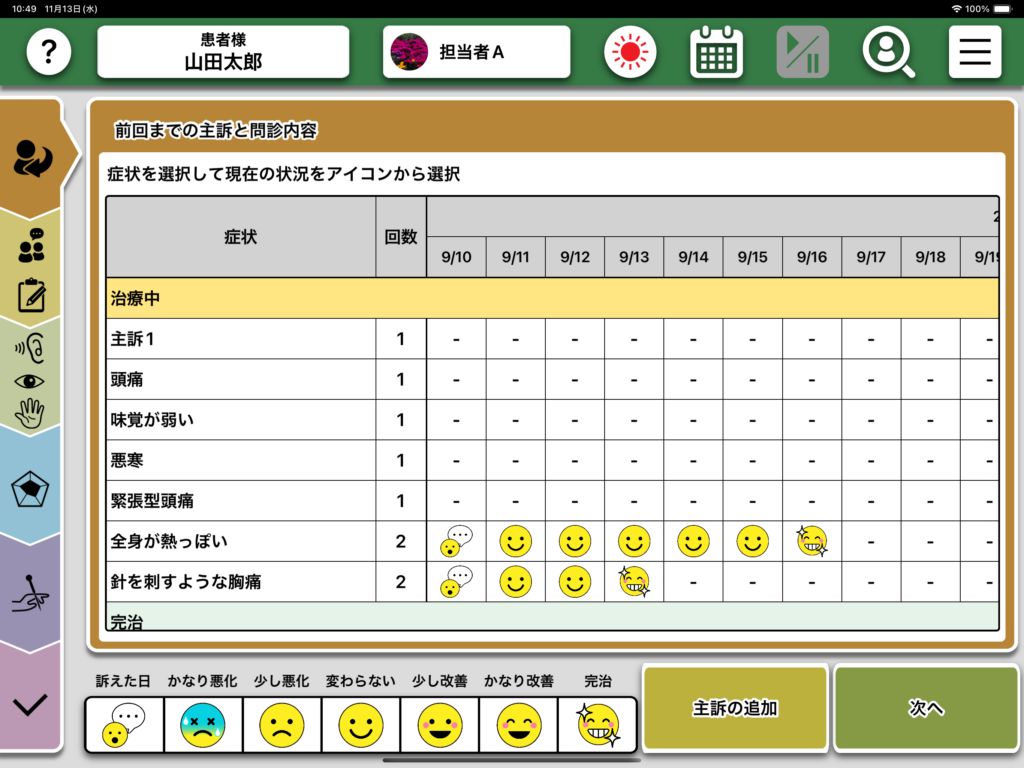This screenshot has height=768, width=1024.
Task: Expand the checkmark chevron sidebar tab
Action: [x=31, y=705]
